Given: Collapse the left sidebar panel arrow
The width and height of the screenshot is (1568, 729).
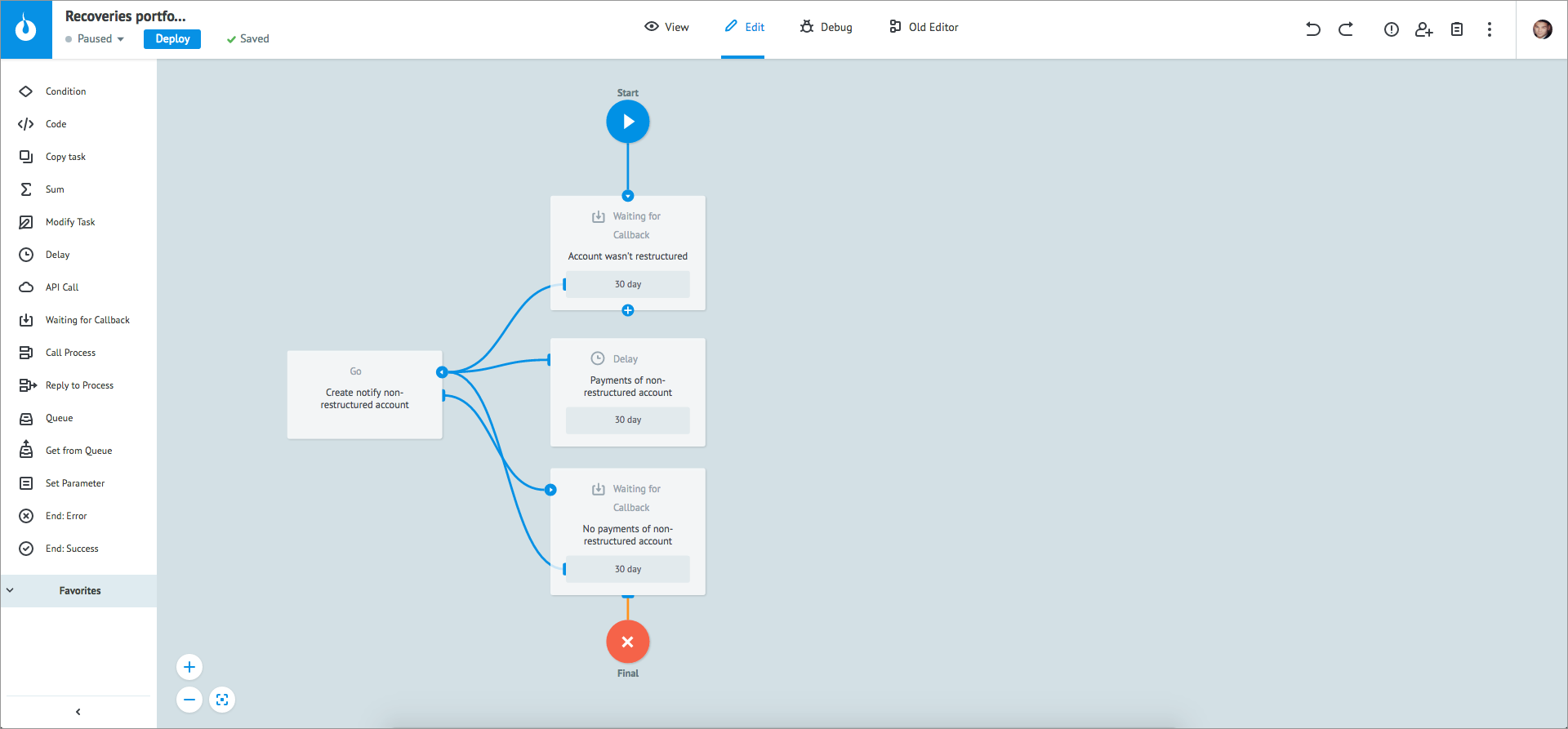Looking at the screenshot, I should 78,712.
